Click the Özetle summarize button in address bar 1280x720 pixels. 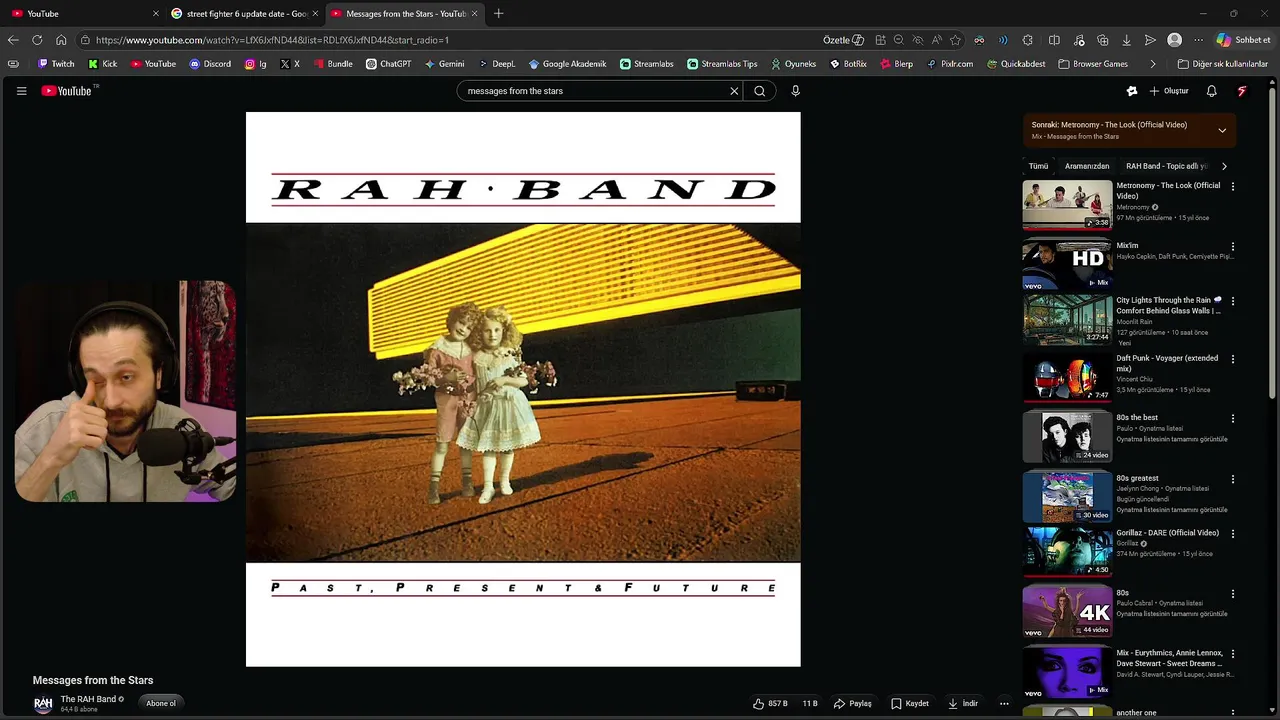point(843,40)
